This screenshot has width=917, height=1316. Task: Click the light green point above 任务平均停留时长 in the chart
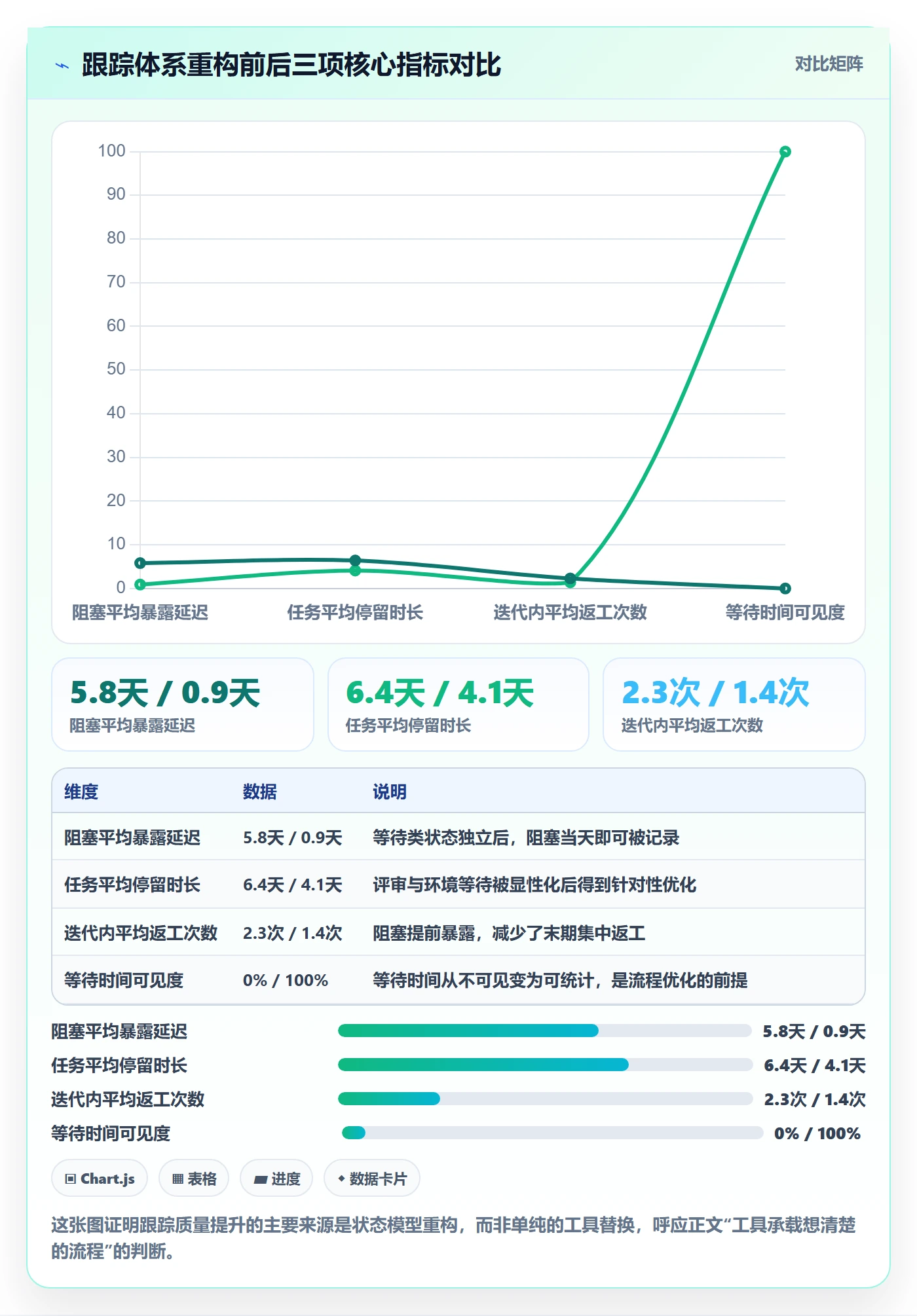click(355, 571)
